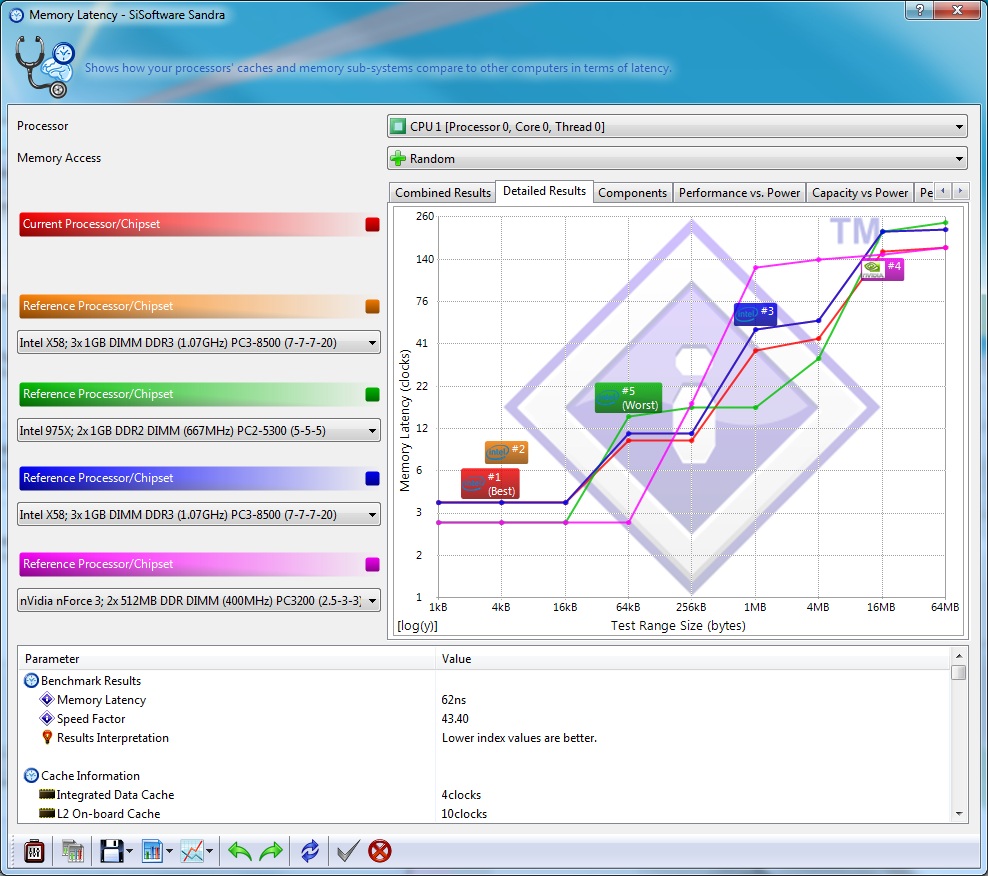Image resolution: width=988 pixels, height=876 pixels.
Task: Open the Memory Access Random dropdown
Action: tap(677, 159)
